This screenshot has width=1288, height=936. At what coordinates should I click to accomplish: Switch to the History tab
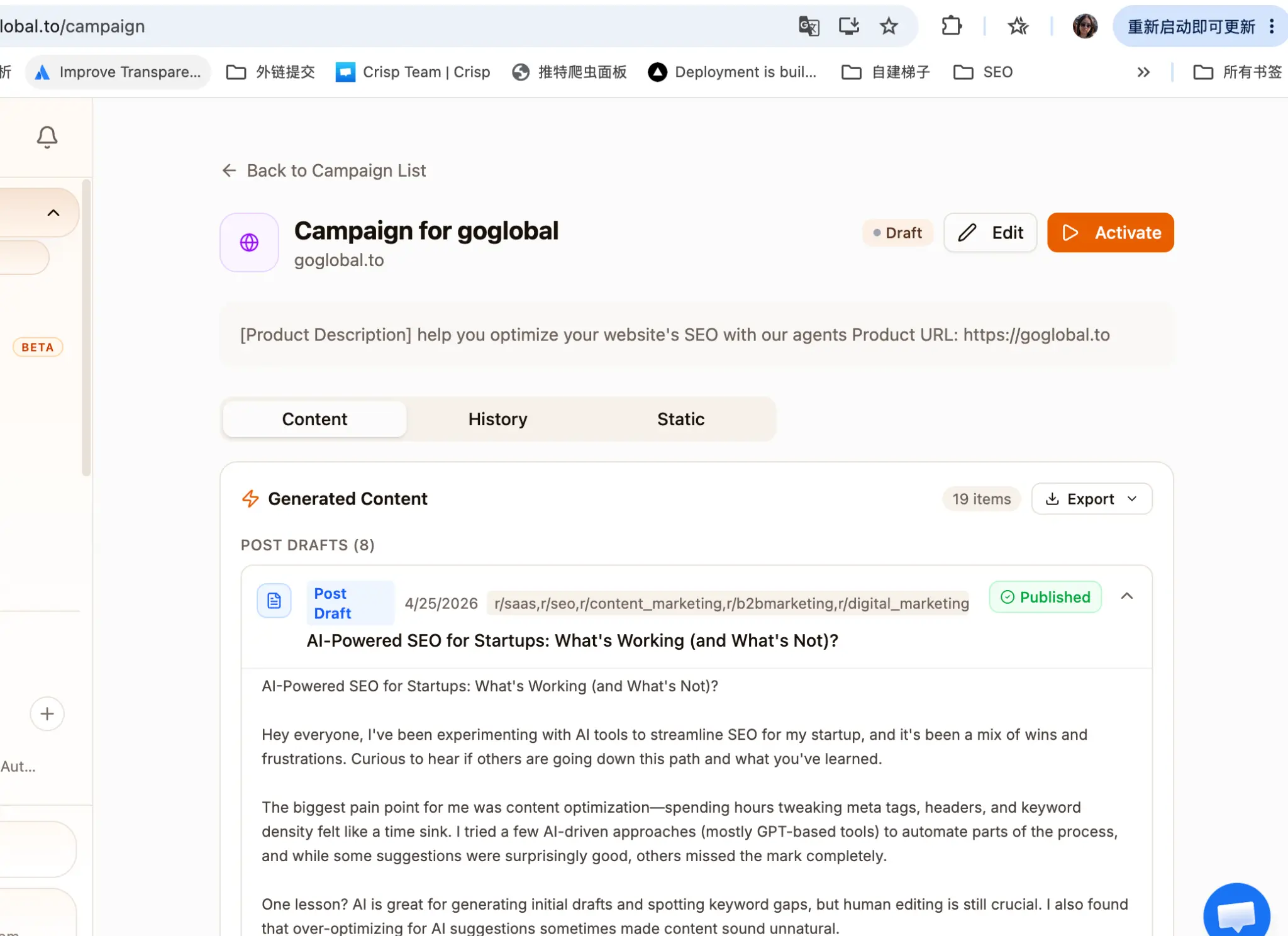(x=497, y=419)
